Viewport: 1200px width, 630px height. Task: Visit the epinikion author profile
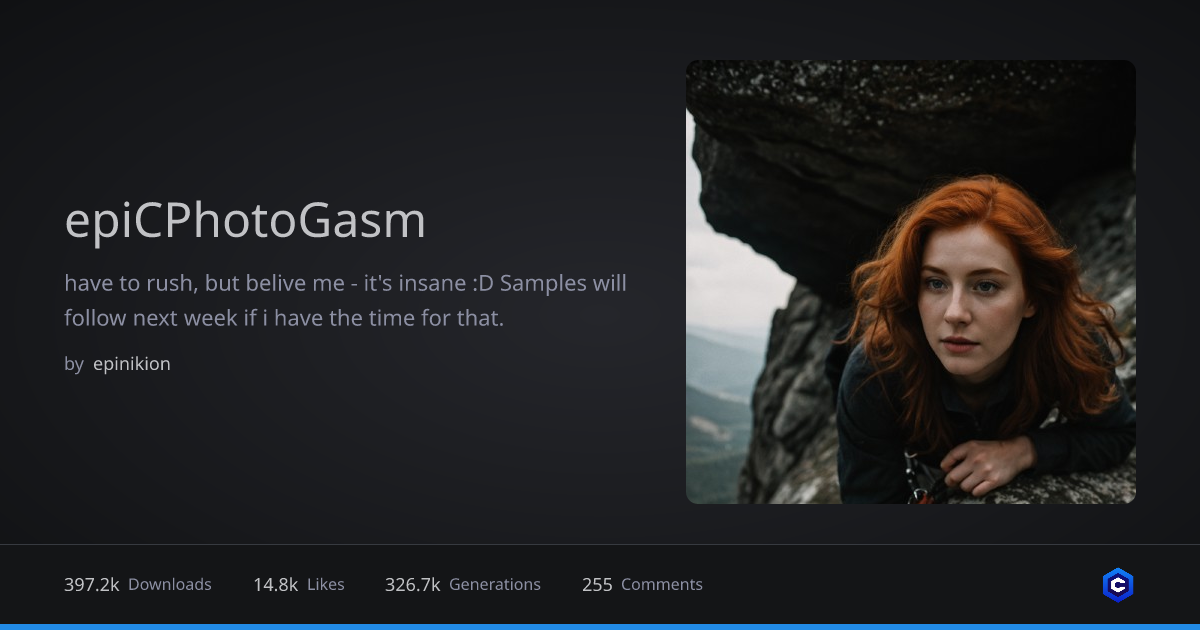[x=131, y=364]
